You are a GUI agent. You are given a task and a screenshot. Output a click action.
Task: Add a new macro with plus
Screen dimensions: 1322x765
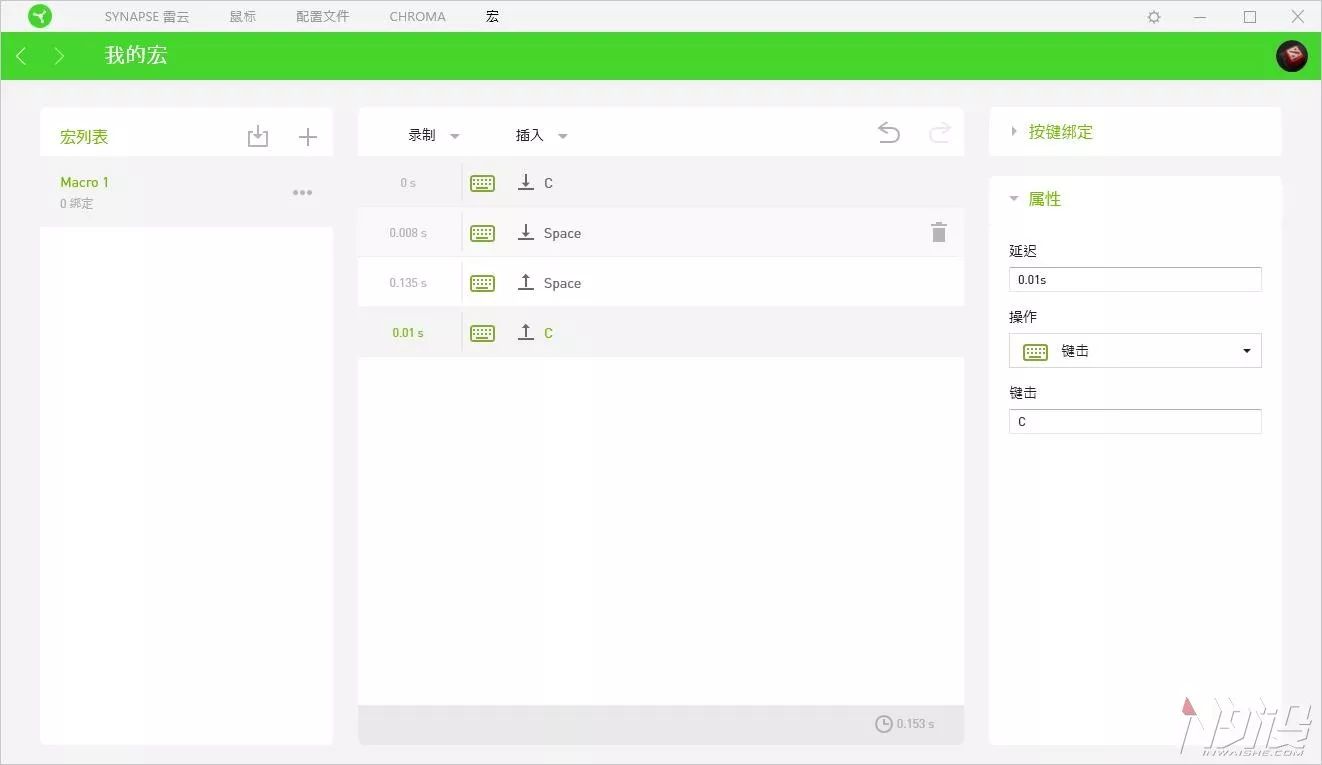308,137
